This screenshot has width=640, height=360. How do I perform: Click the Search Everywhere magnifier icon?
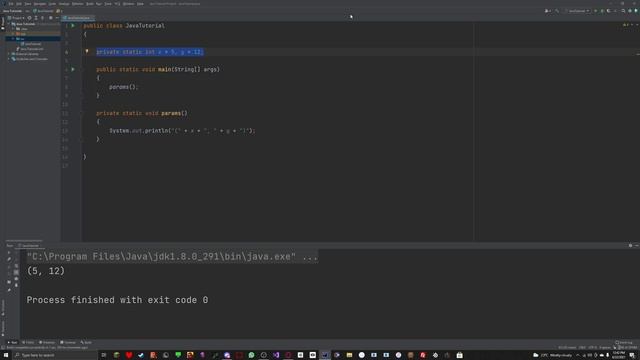click(623, 11)
